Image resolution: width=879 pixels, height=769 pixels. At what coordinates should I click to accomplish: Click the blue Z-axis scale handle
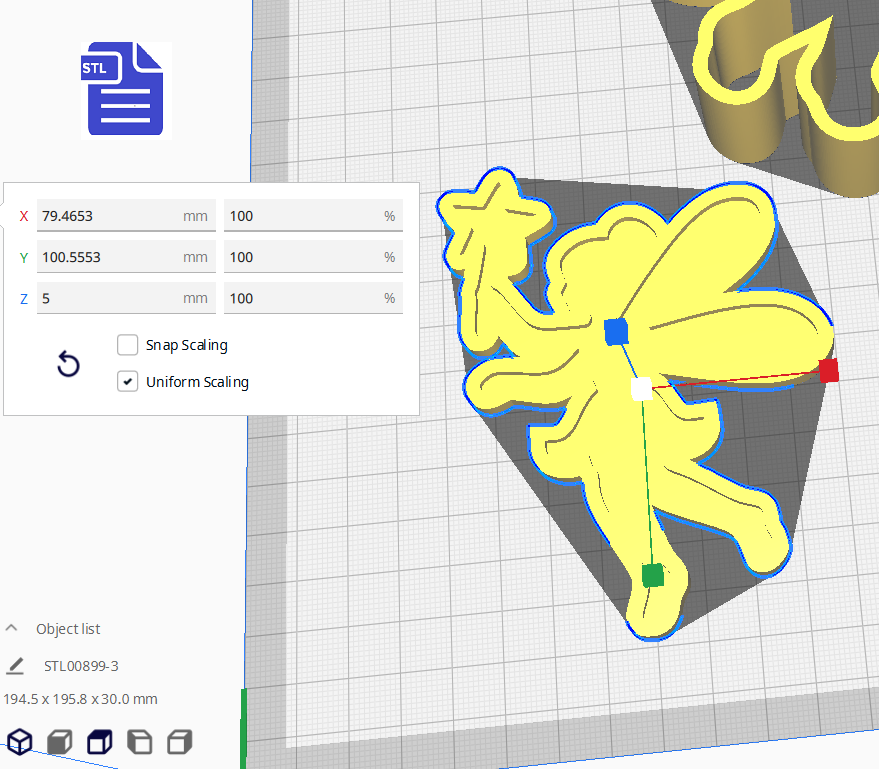(x=615, y=331)
